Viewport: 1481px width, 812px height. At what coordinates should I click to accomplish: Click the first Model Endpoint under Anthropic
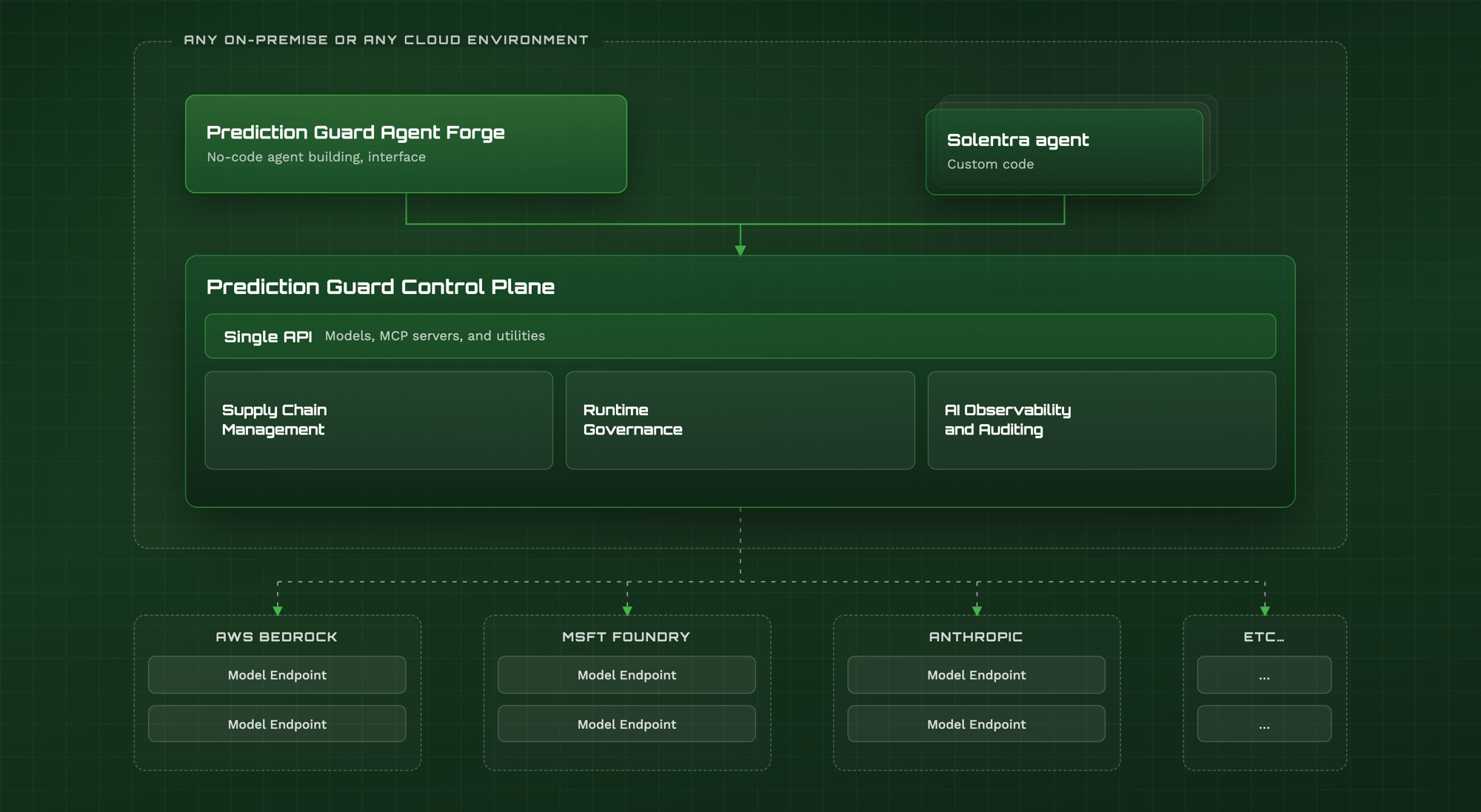pyautogui.click(x=976, y=675)
